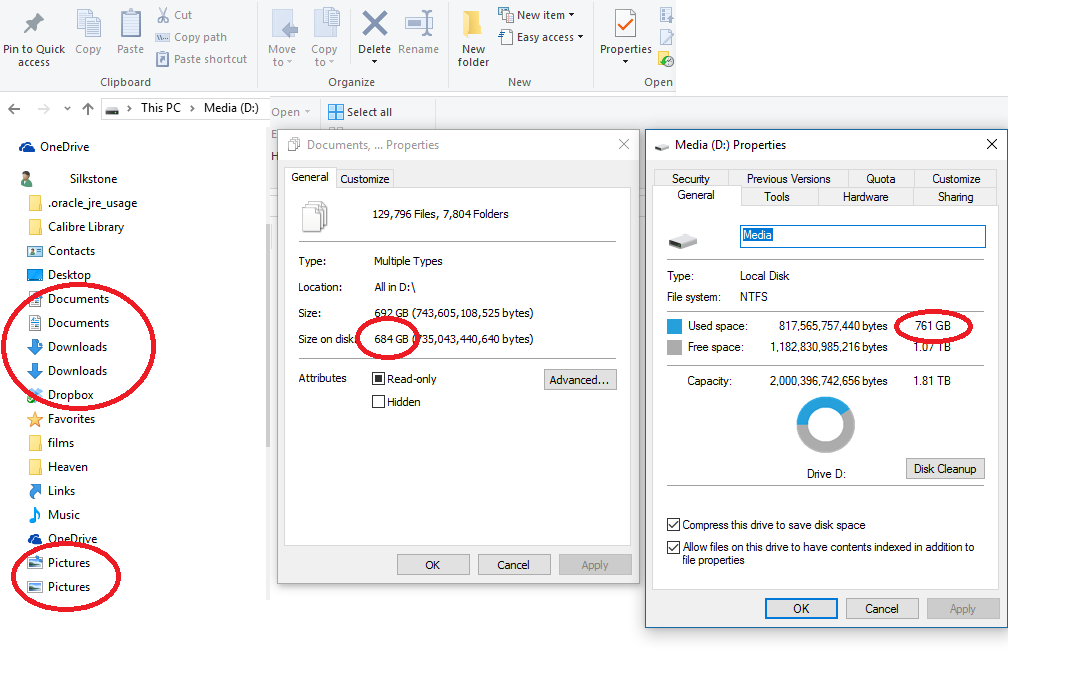Create a New folder from the ribbon
Screen dimensions: 1076x690
472,38
